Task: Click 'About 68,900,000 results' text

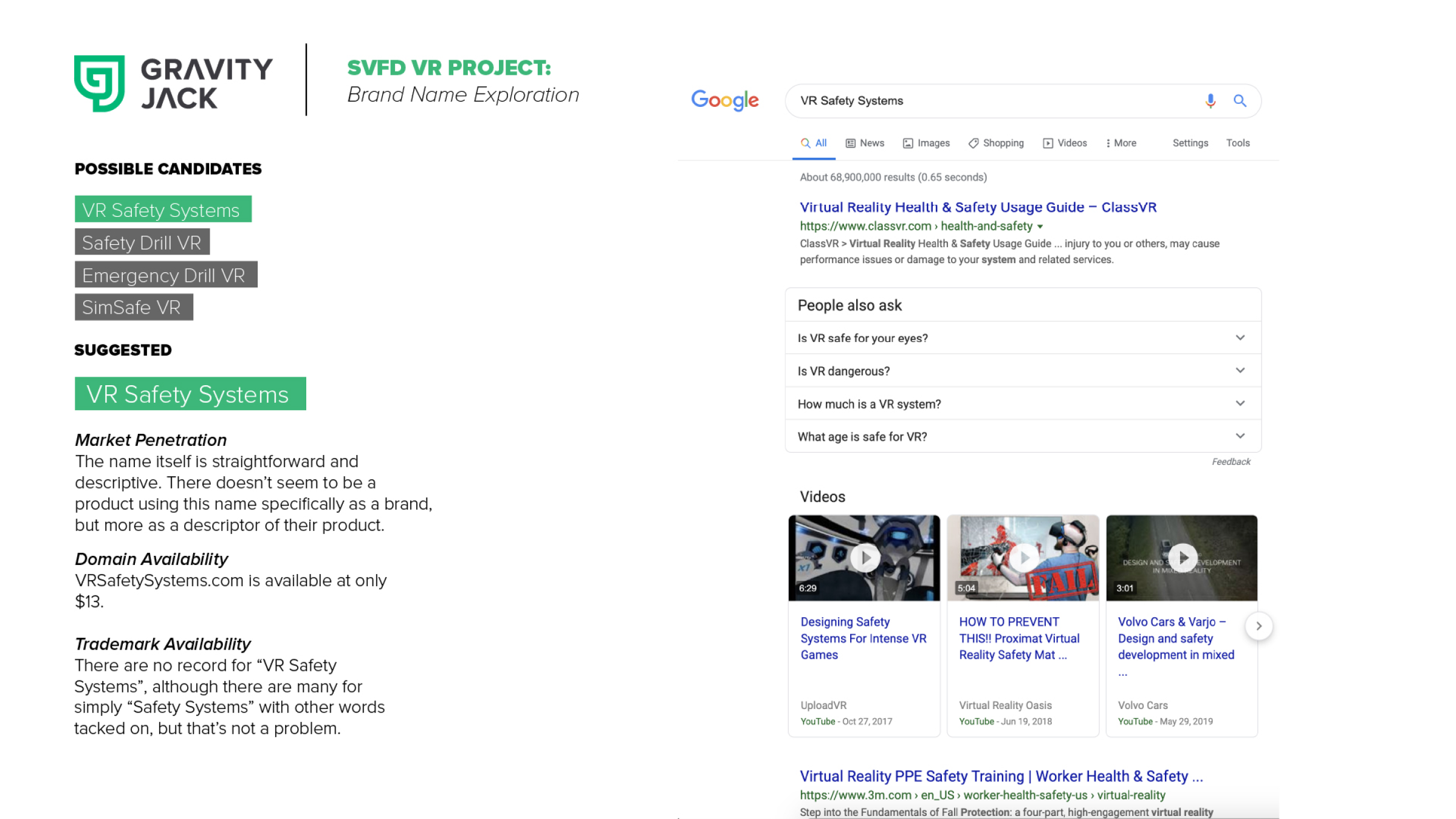Action: pos(893,177)
